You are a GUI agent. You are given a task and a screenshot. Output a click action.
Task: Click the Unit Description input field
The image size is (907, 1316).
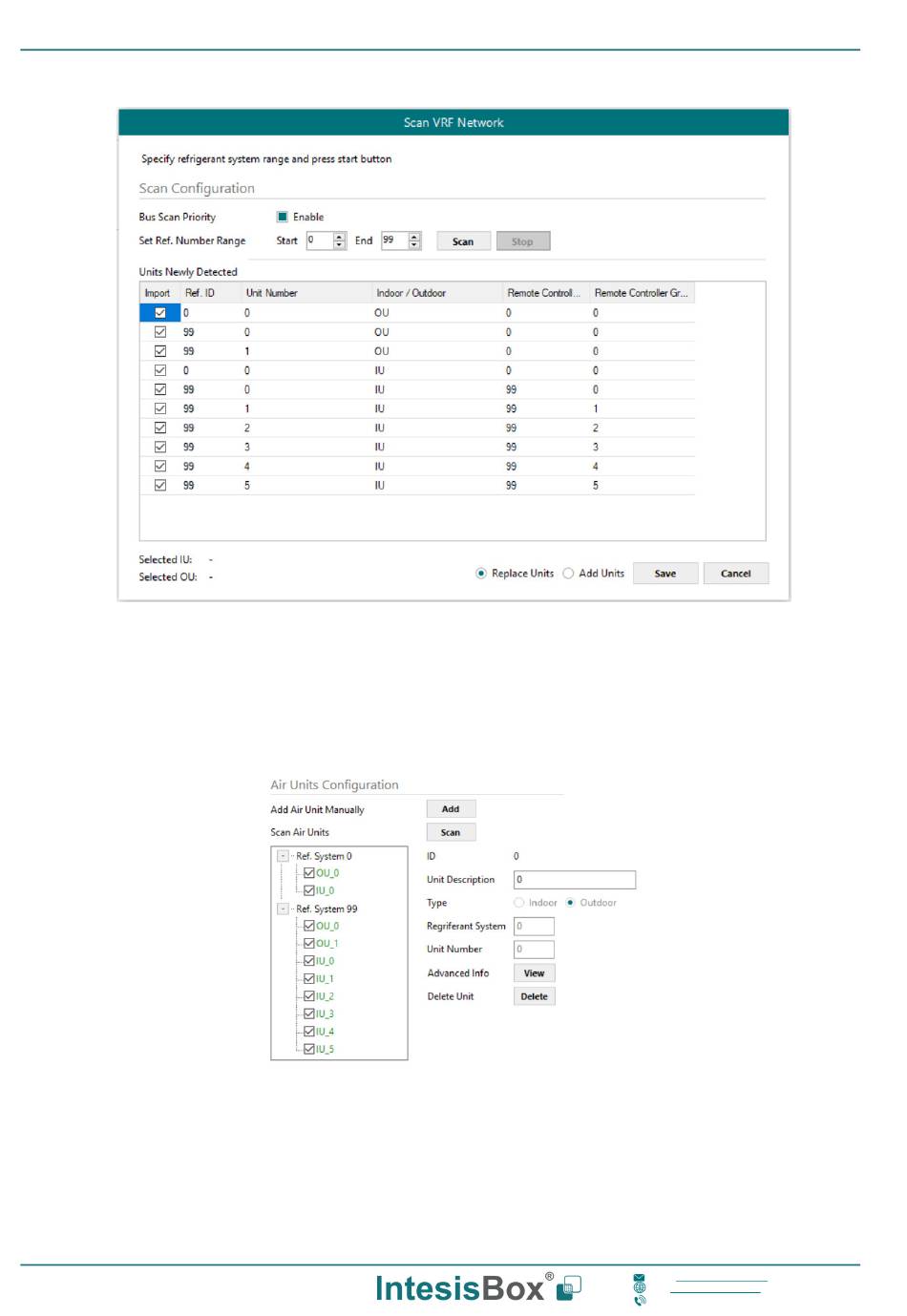(574, 880)
